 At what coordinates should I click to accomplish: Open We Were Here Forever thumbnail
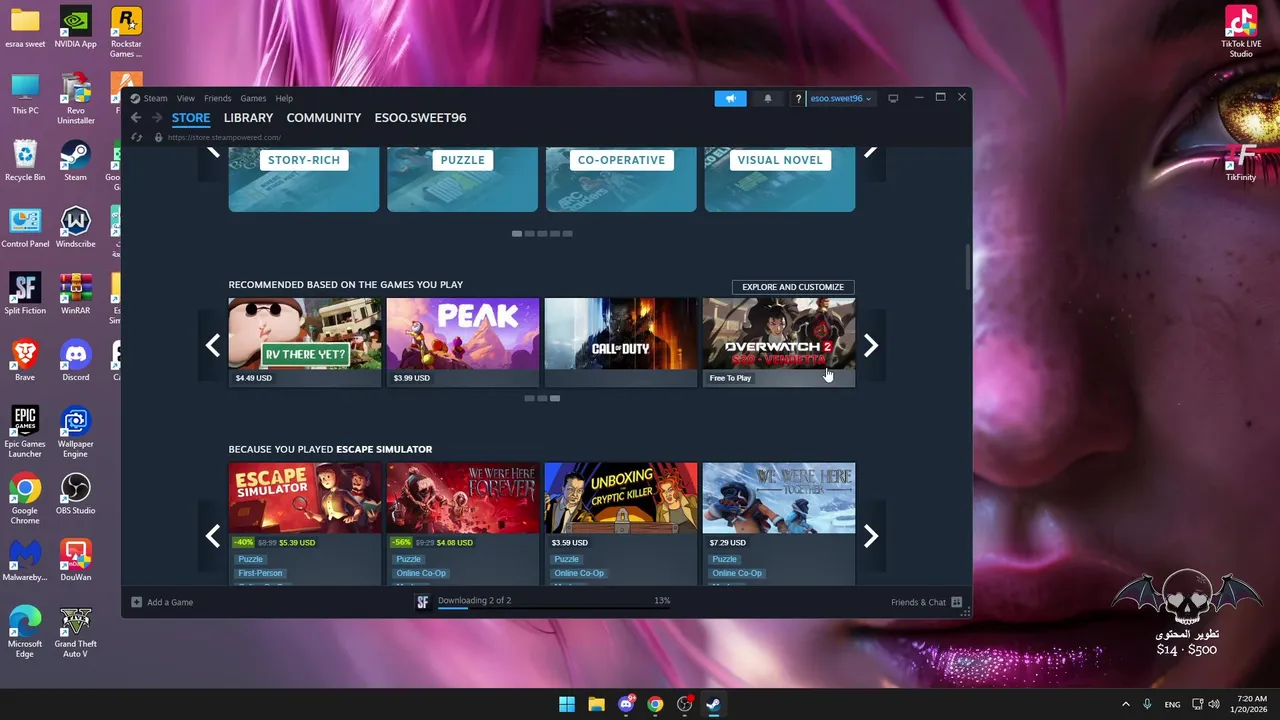tap(462, 498)
